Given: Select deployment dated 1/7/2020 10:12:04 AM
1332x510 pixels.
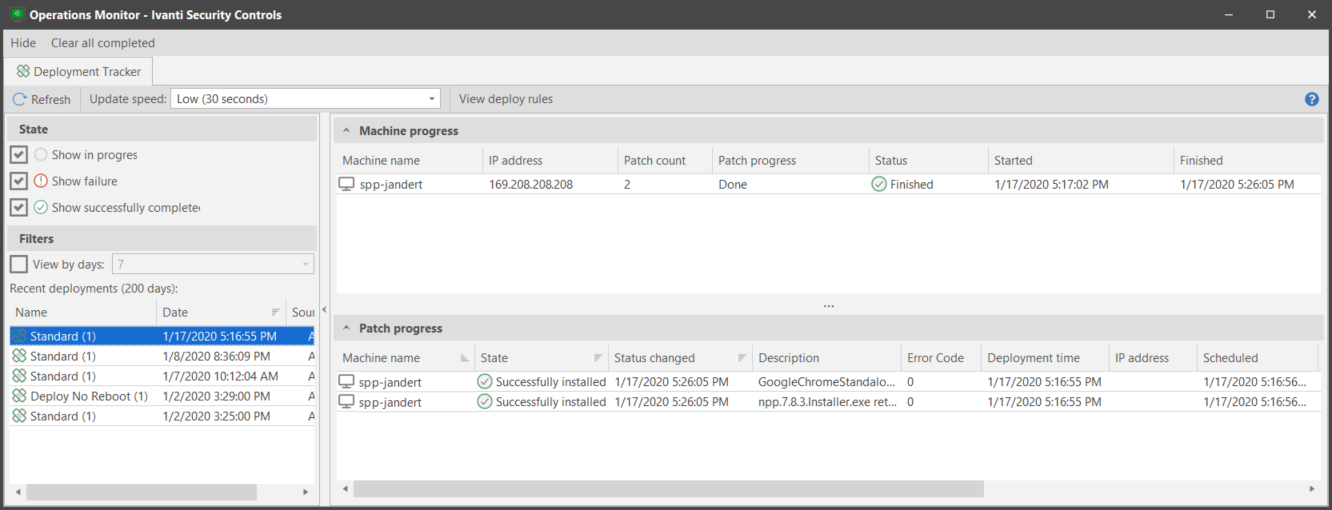Looking at the screenshot, I should click(x=220, y=376).
